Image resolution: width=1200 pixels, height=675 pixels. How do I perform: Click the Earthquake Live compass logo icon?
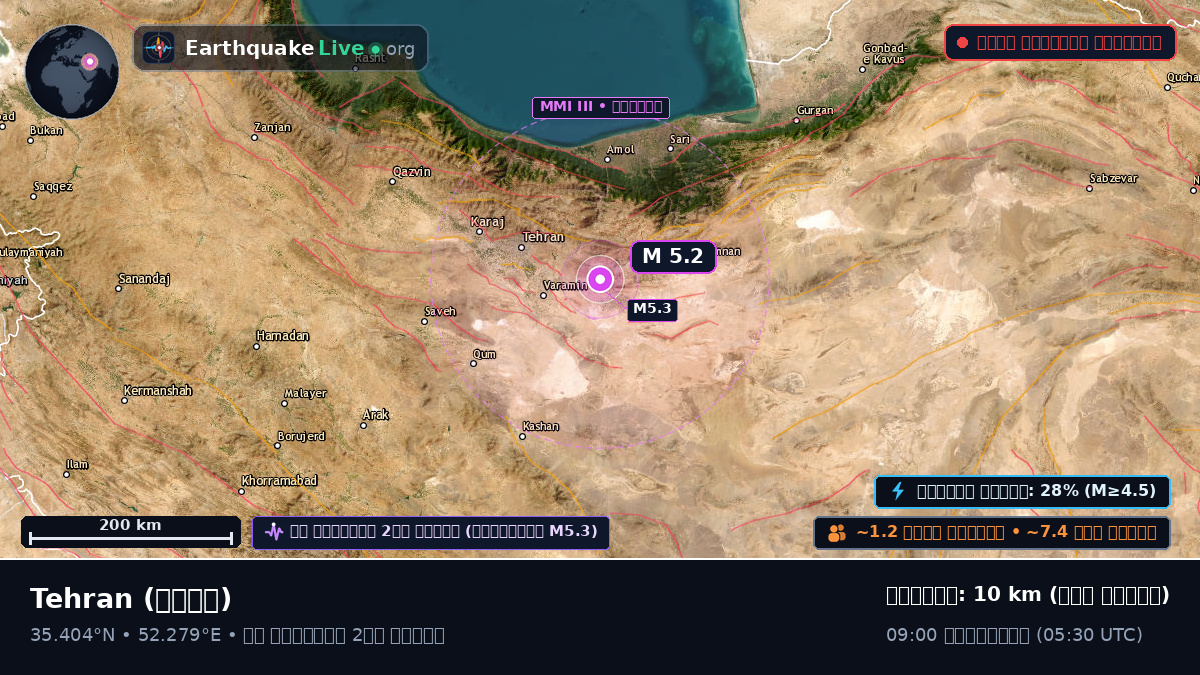tap(159, 48)
